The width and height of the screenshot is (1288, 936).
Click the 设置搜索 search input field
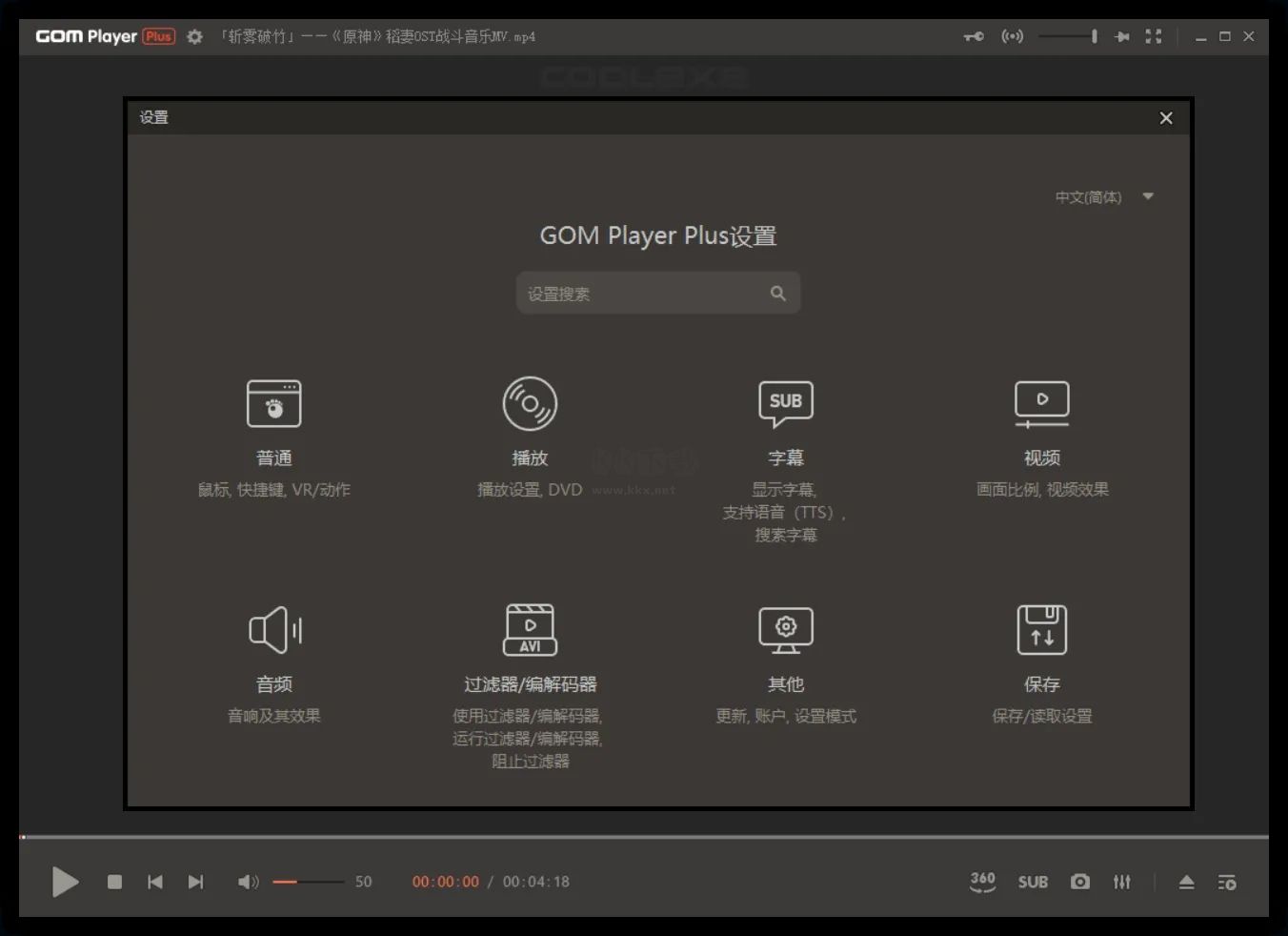pos(658,294)
